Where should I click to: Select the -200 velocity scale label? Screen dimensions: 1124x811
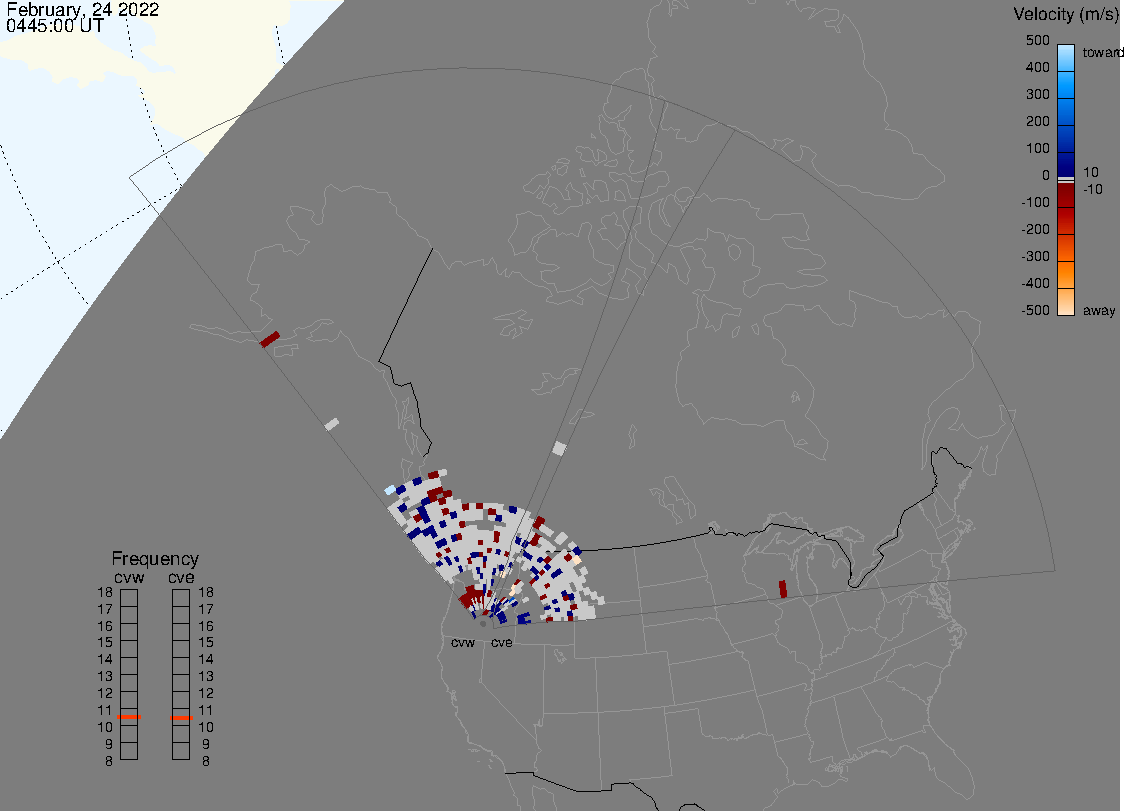pyautogui.click(x=1035, y=229)
